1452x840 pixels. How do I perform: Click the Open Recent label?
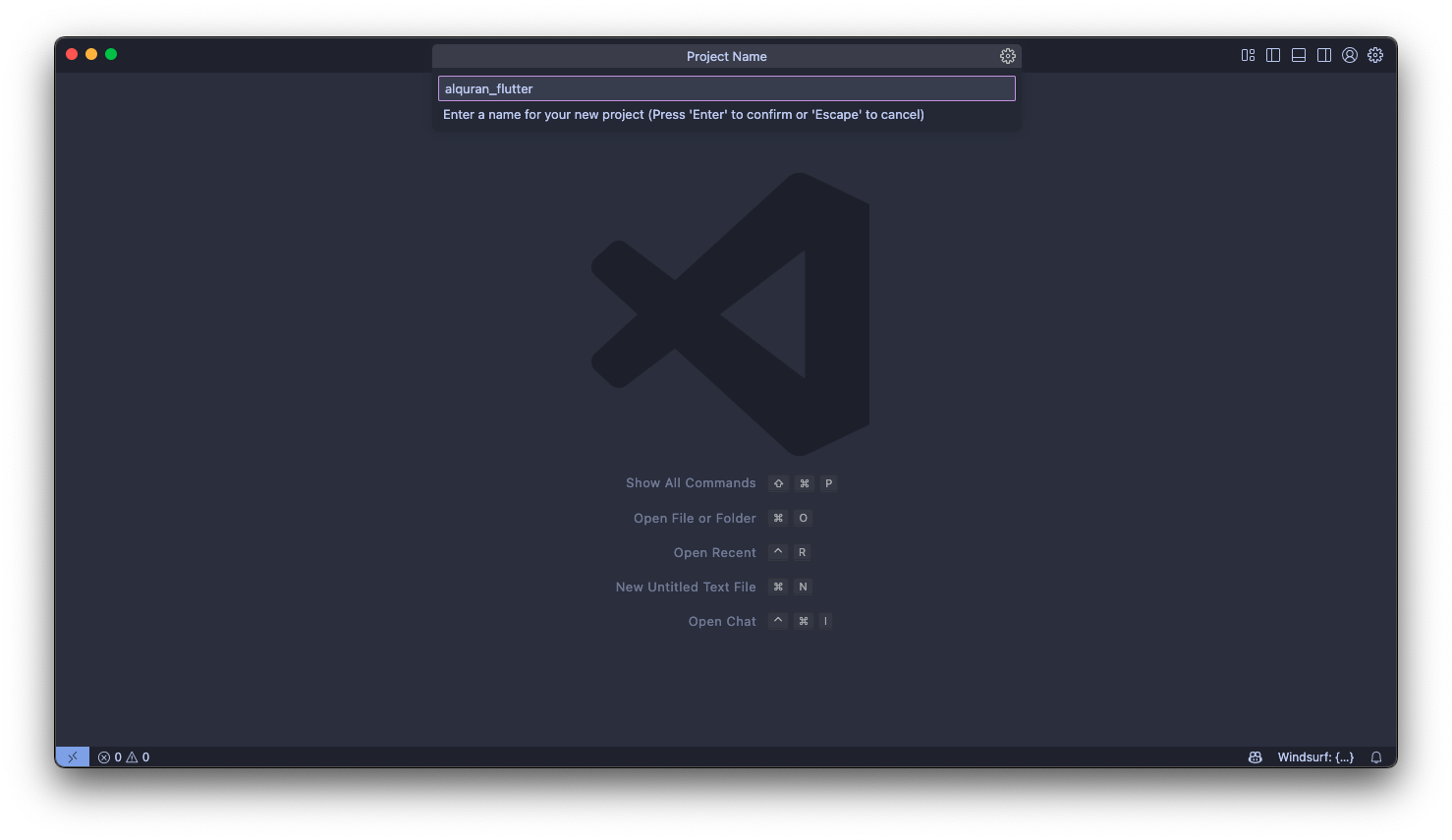pos(715,552)
